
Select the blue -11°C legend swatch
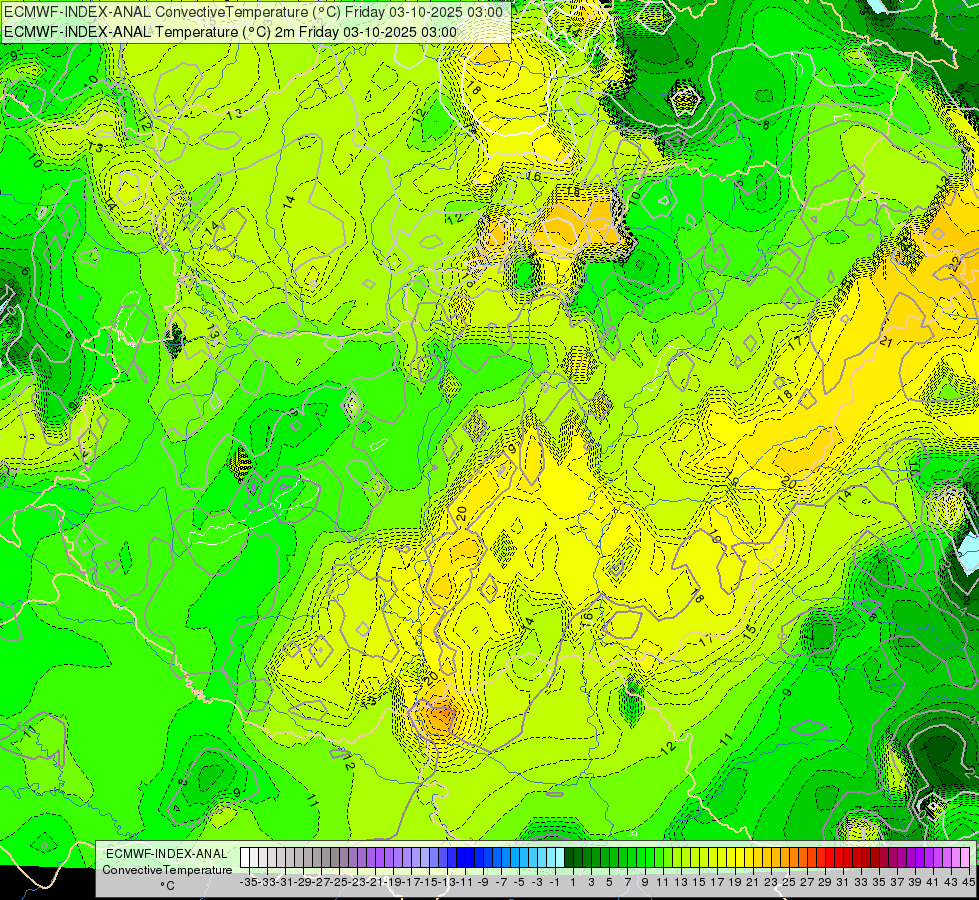point(461,858)
